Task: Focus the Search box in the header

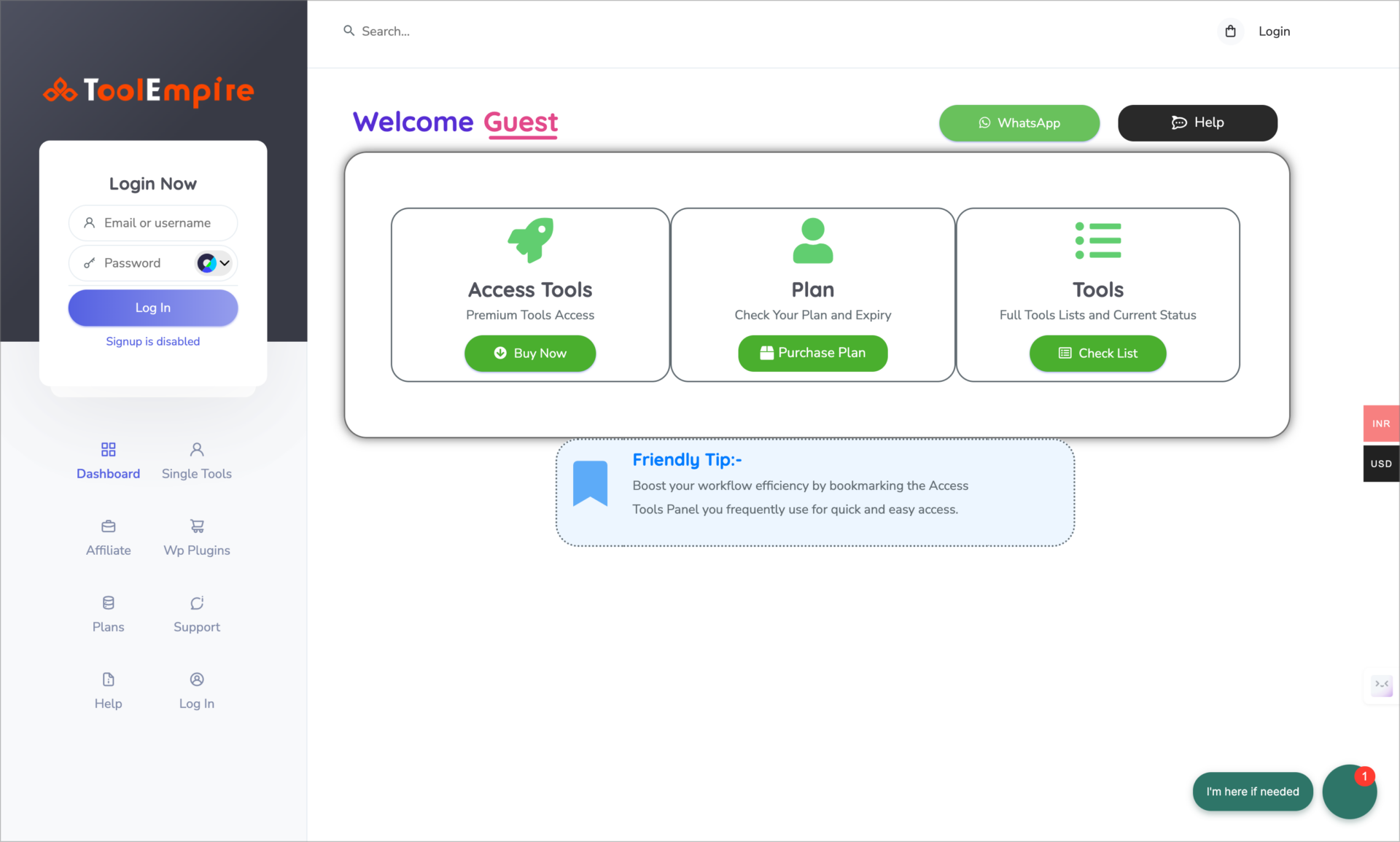Action: (386, 31)
